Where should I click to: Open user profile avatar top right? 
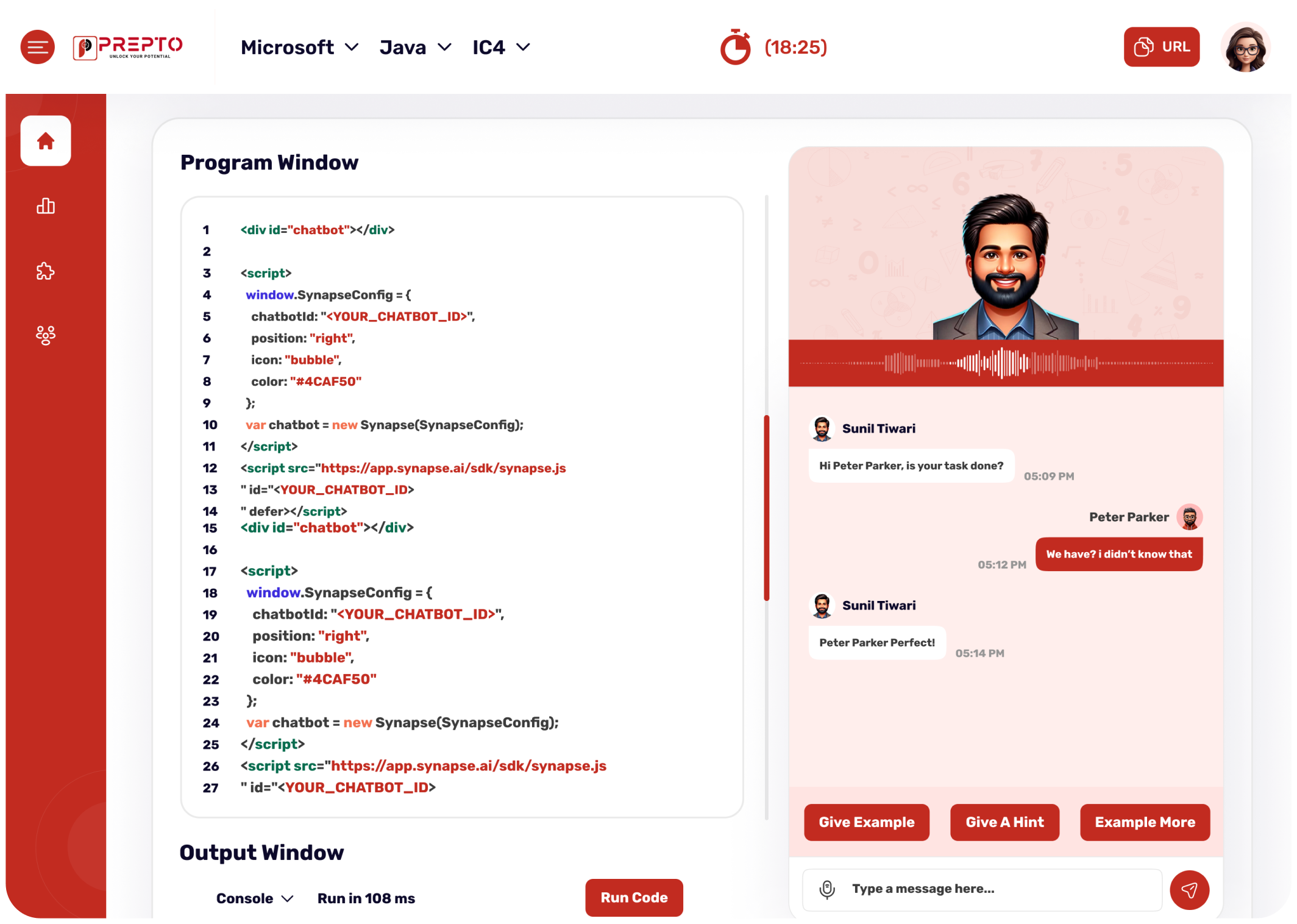1245,48
